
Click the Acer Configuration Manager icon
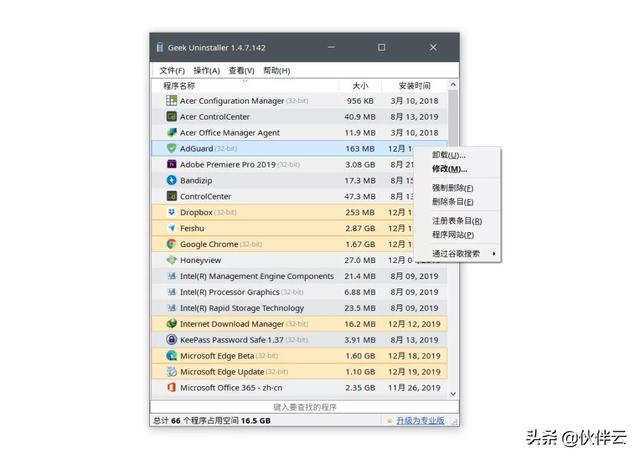(171, 100)
